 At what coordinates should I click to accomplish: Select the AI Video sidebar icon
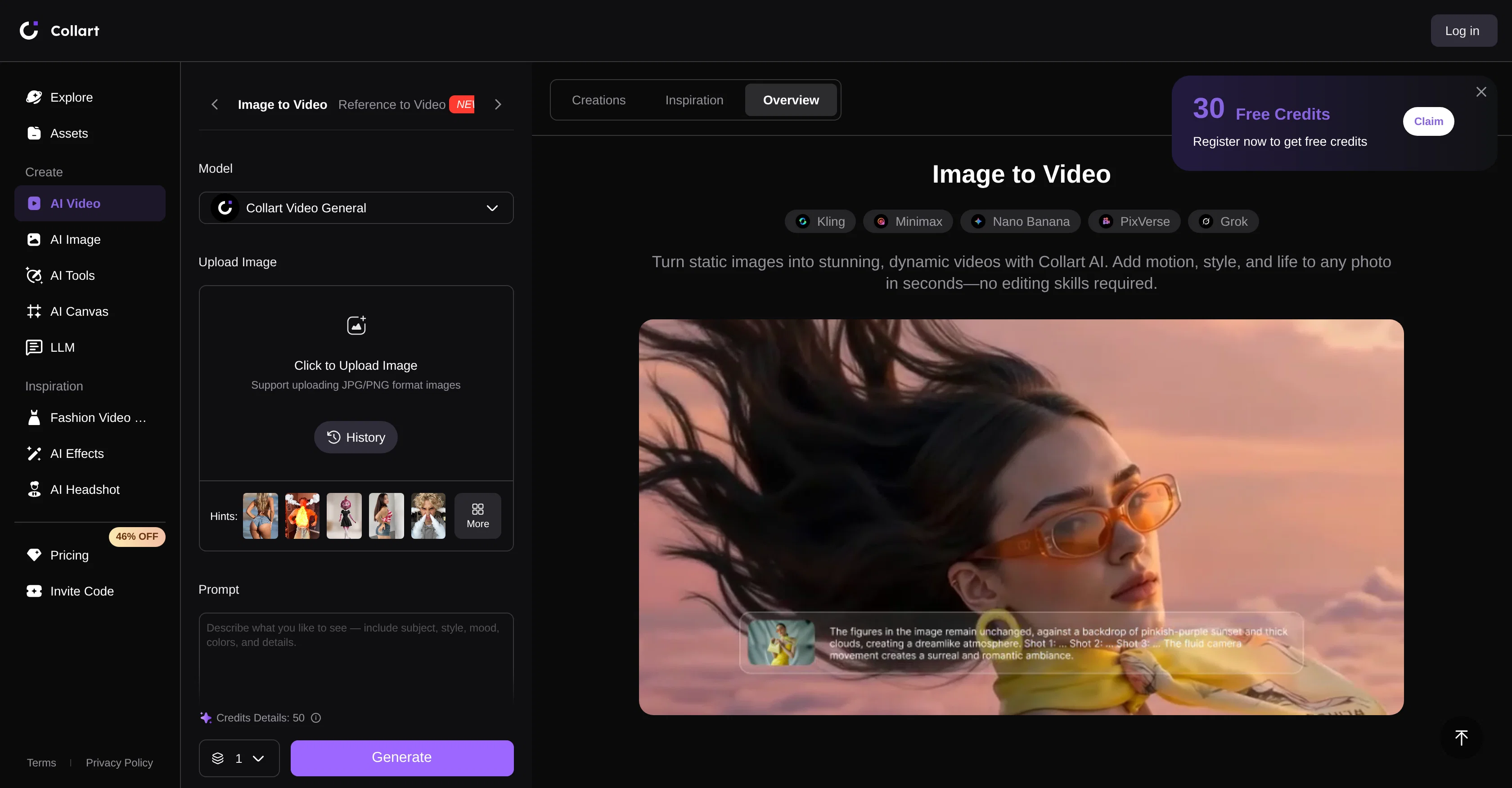coord(34,204)
